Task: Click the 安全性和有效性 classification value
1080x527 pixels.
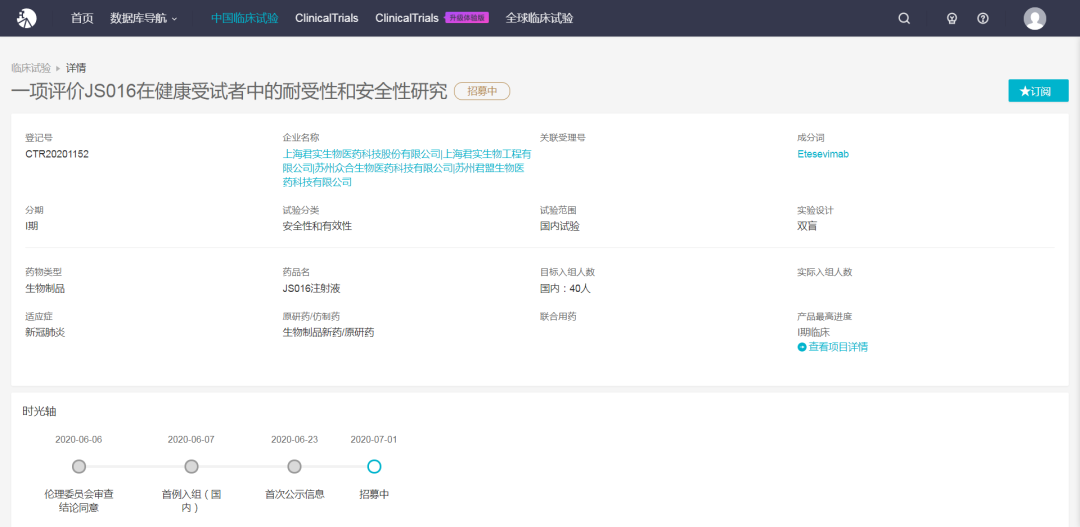Action: [318, 226]
